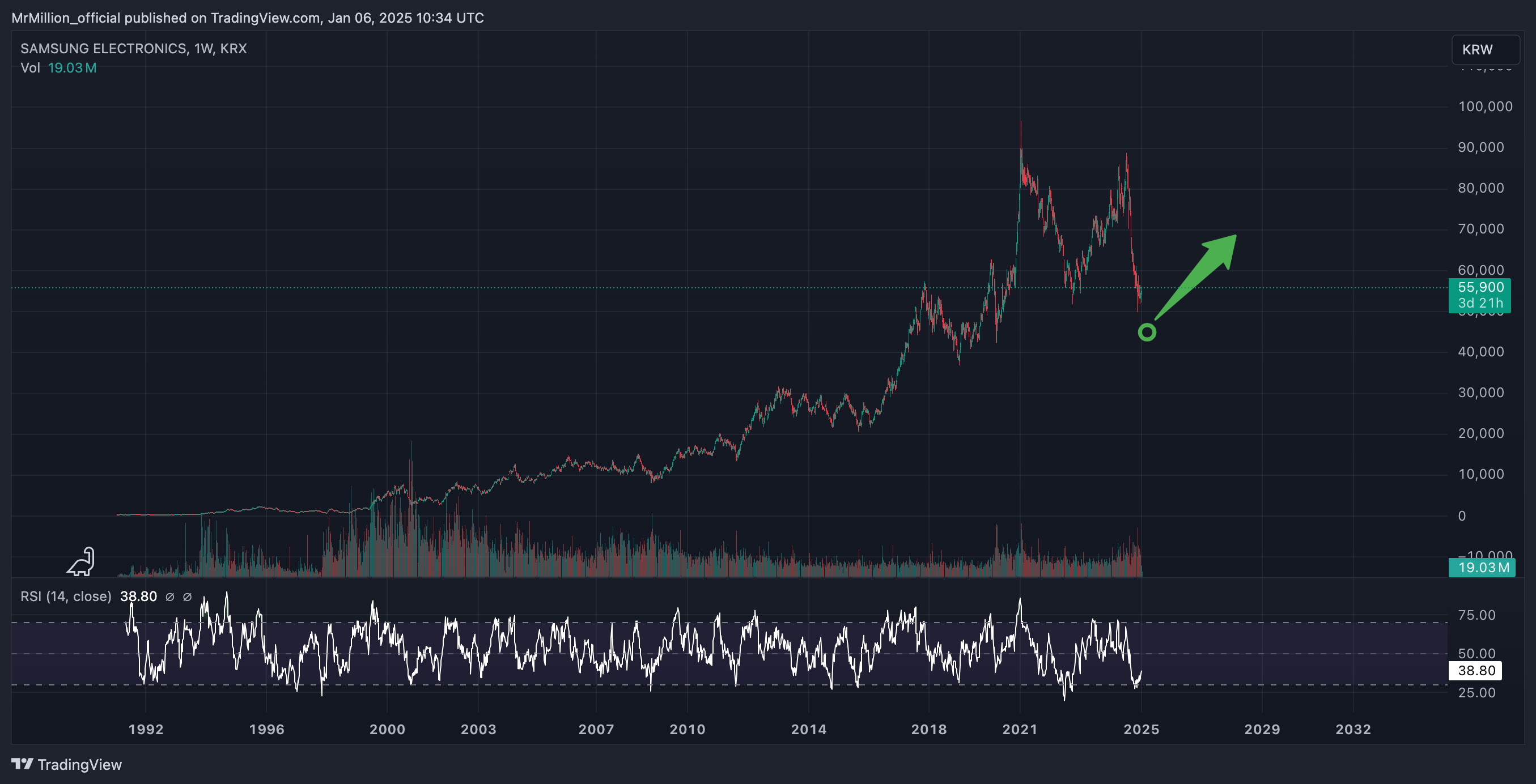The width and height of the screenshot is (1536, 784).
Task: Click the 100,000 price axis label
Action: 1486,106
